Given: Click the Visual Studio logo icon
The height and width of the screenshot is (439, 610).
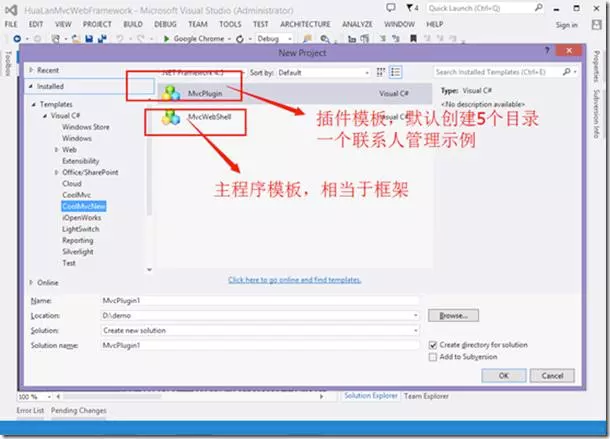Looking at the screenshot, I should tap(11, 10).
